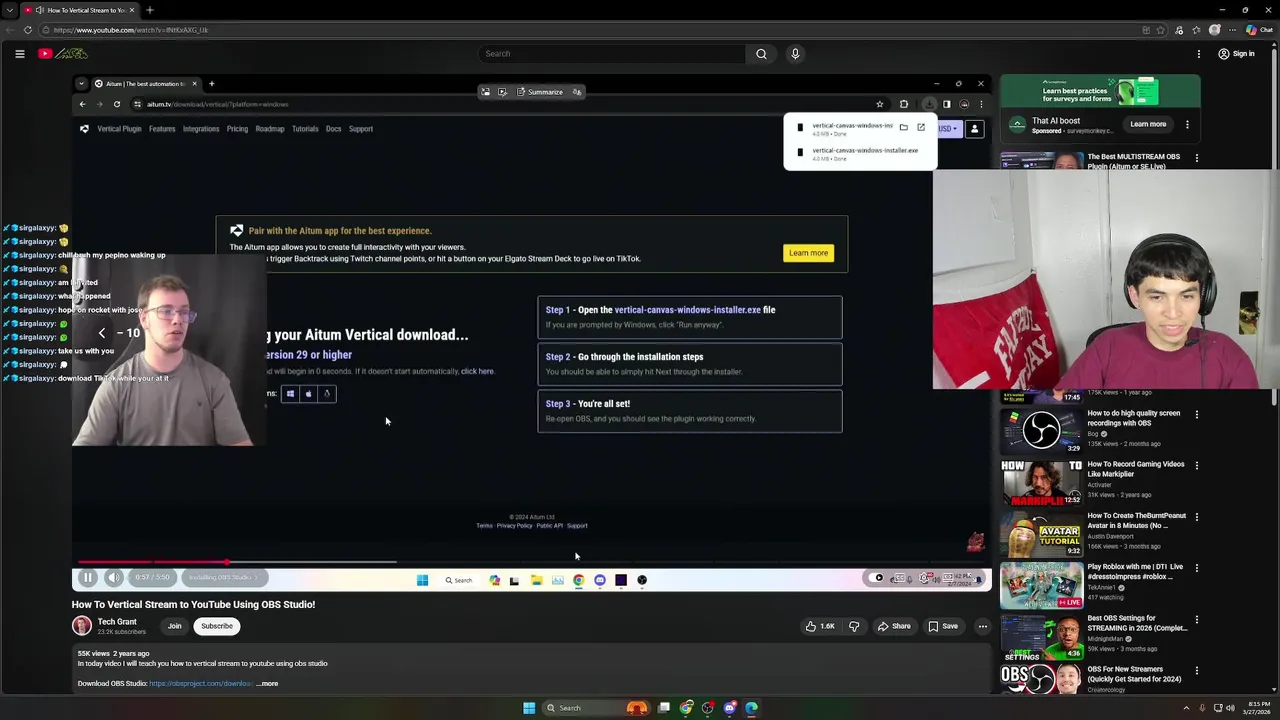Follow the obsproject.com download link

tap(201, 683)
